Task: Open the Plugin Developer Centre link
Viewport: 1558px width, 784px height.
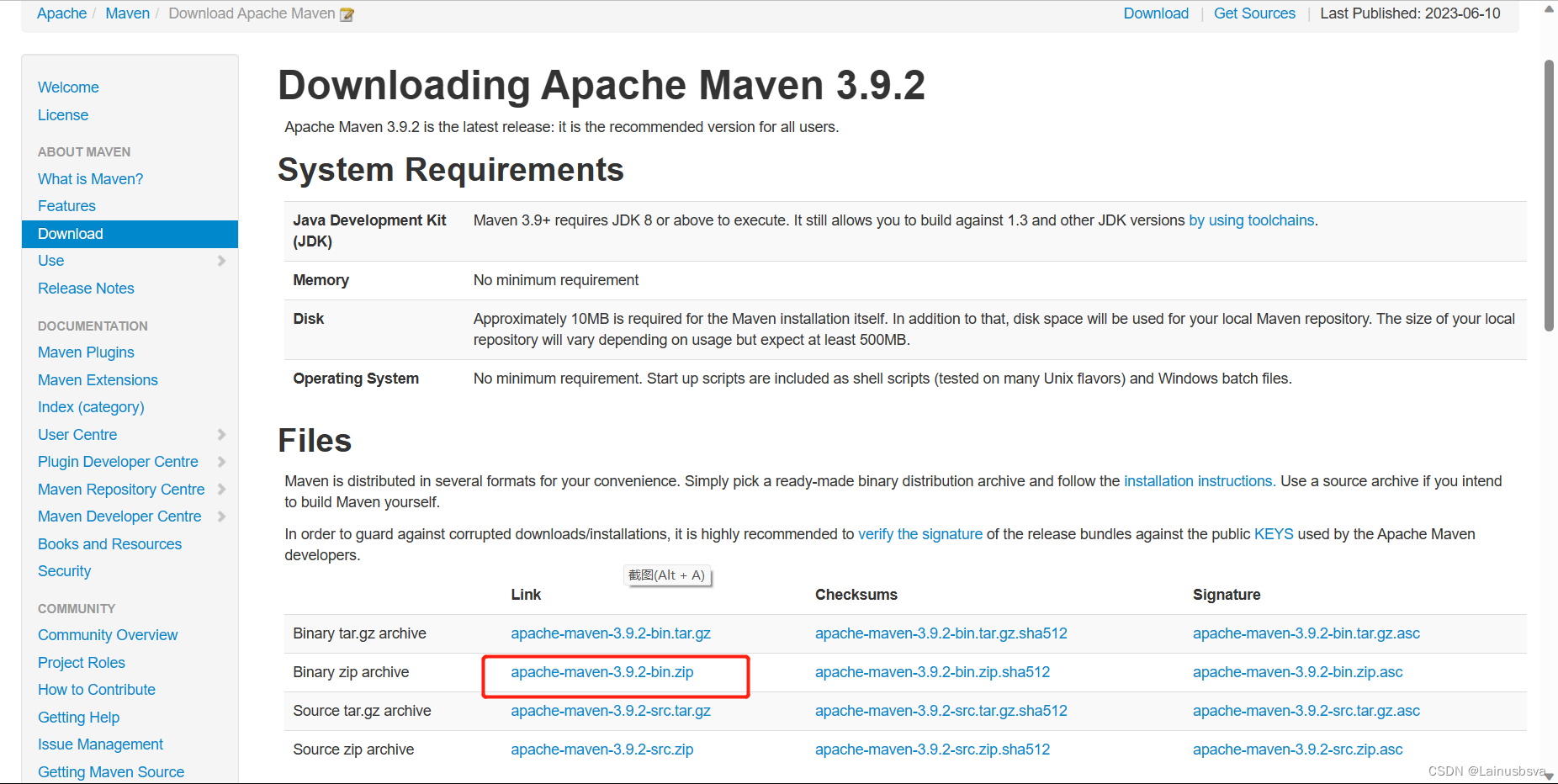Action: 118,462
